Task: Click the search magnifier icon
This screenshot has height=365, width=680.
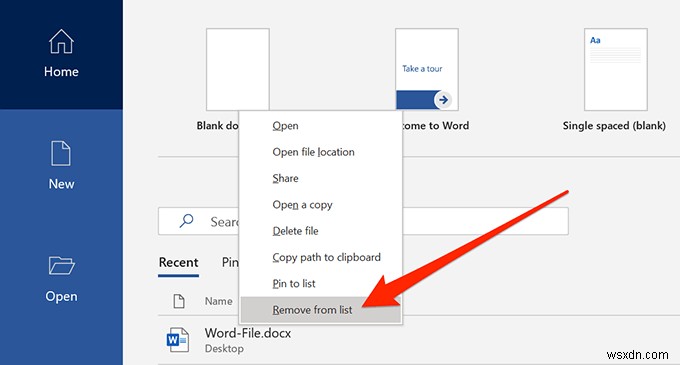Action: click(186, 221)
